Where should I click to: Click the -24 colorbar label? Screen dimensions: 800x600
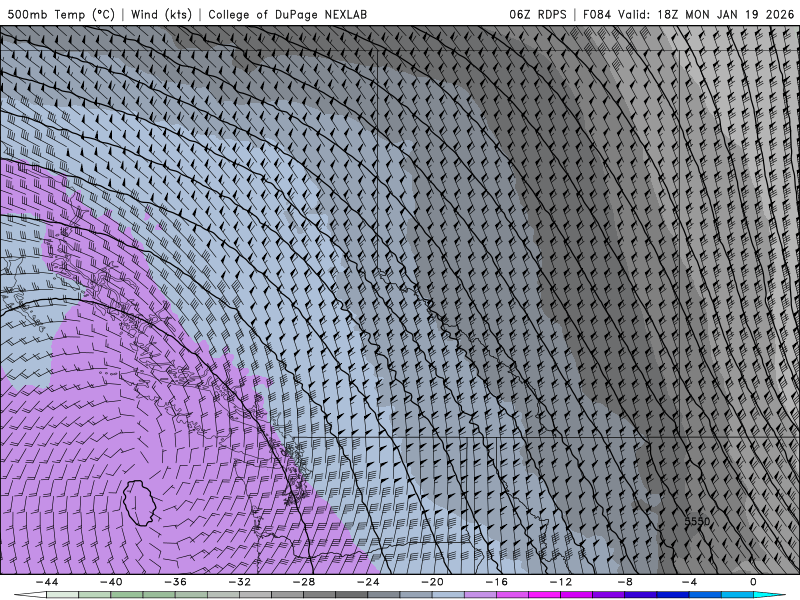[x=368, y=582]
